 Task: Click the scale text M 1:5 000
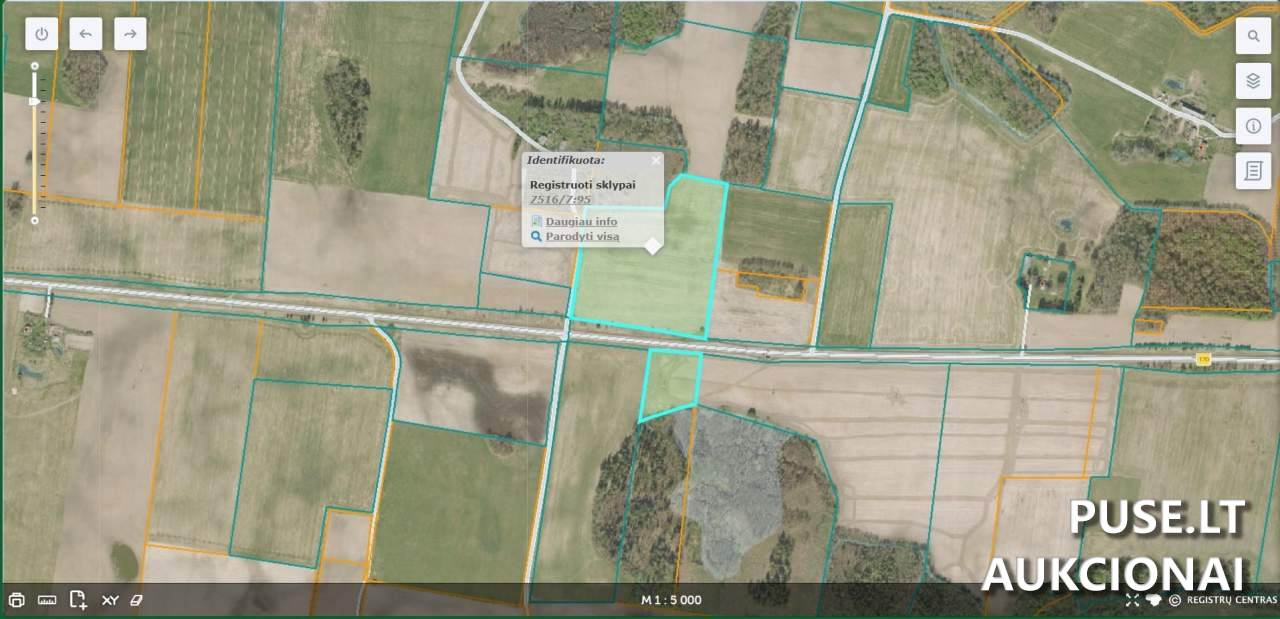[x=671, y=600]
